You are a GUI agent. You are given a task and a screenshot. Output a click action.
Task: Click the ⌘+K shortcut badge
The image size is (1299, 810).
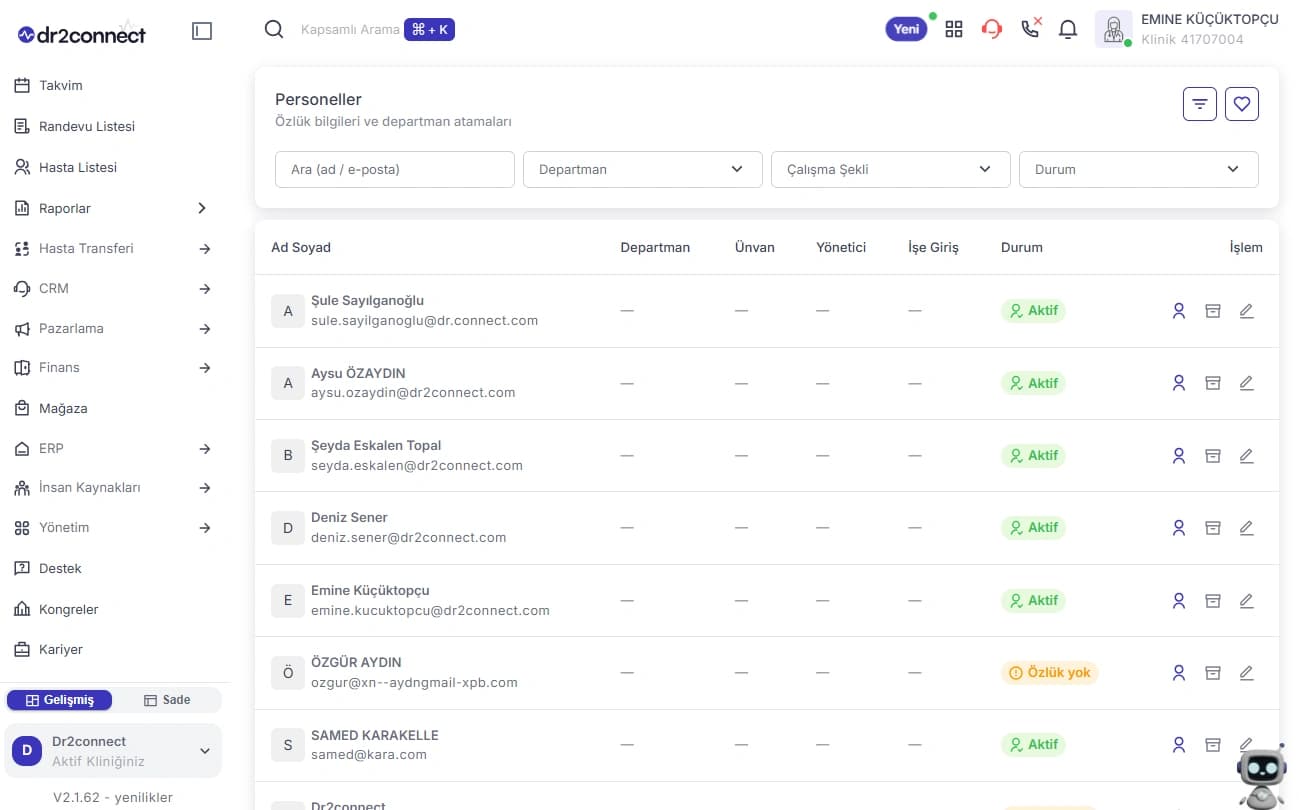point(429,29)
